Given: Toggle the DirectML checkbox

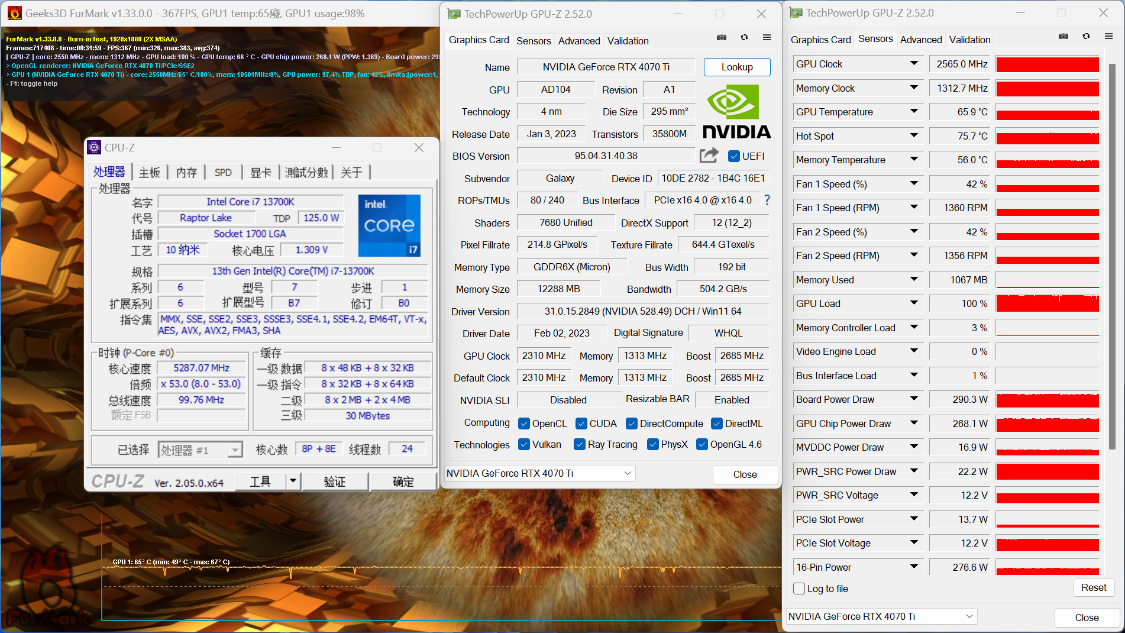Looking at the screenshot, I should [x=717, y=423].
